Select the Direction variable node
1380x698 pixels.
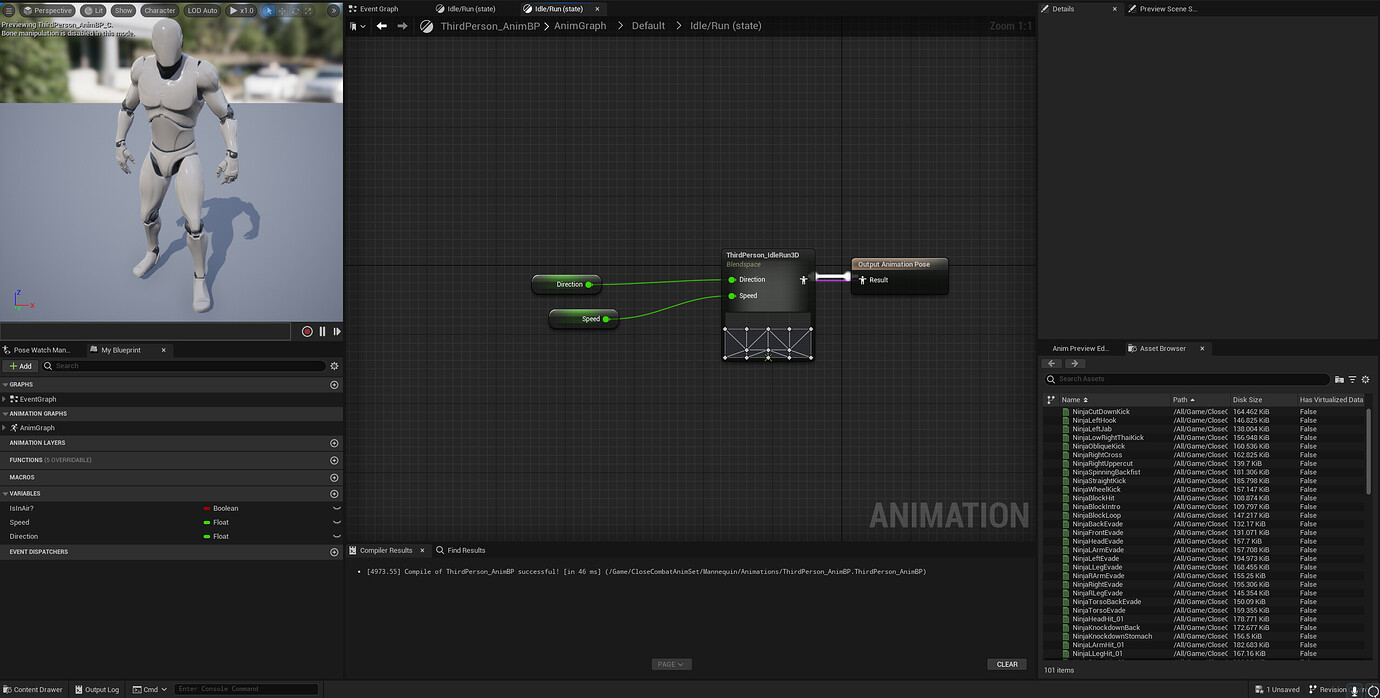click(x=566, y=284)
